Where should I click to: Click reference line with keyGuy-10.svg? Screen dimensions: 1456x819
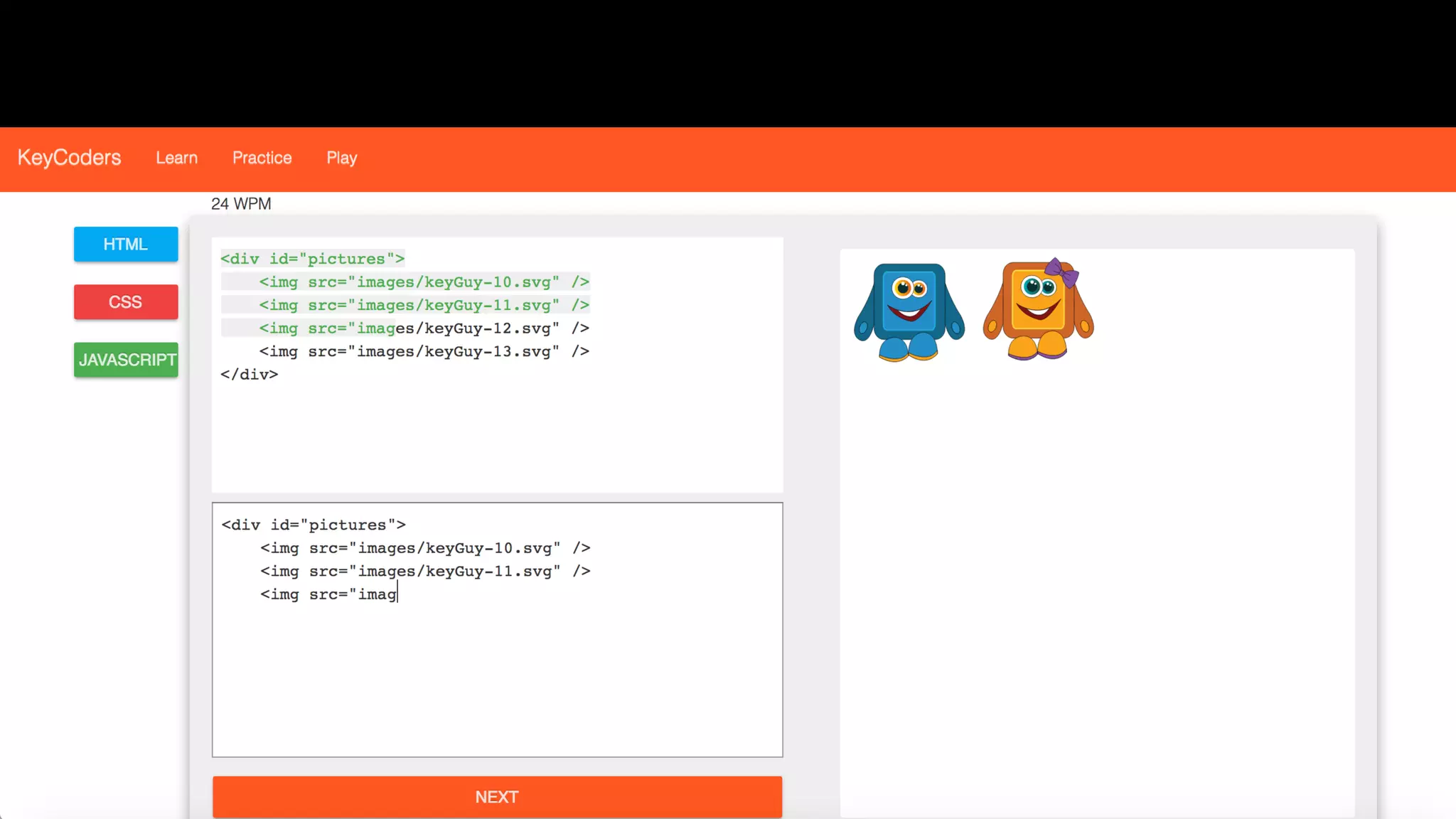[x=424, y=282]
